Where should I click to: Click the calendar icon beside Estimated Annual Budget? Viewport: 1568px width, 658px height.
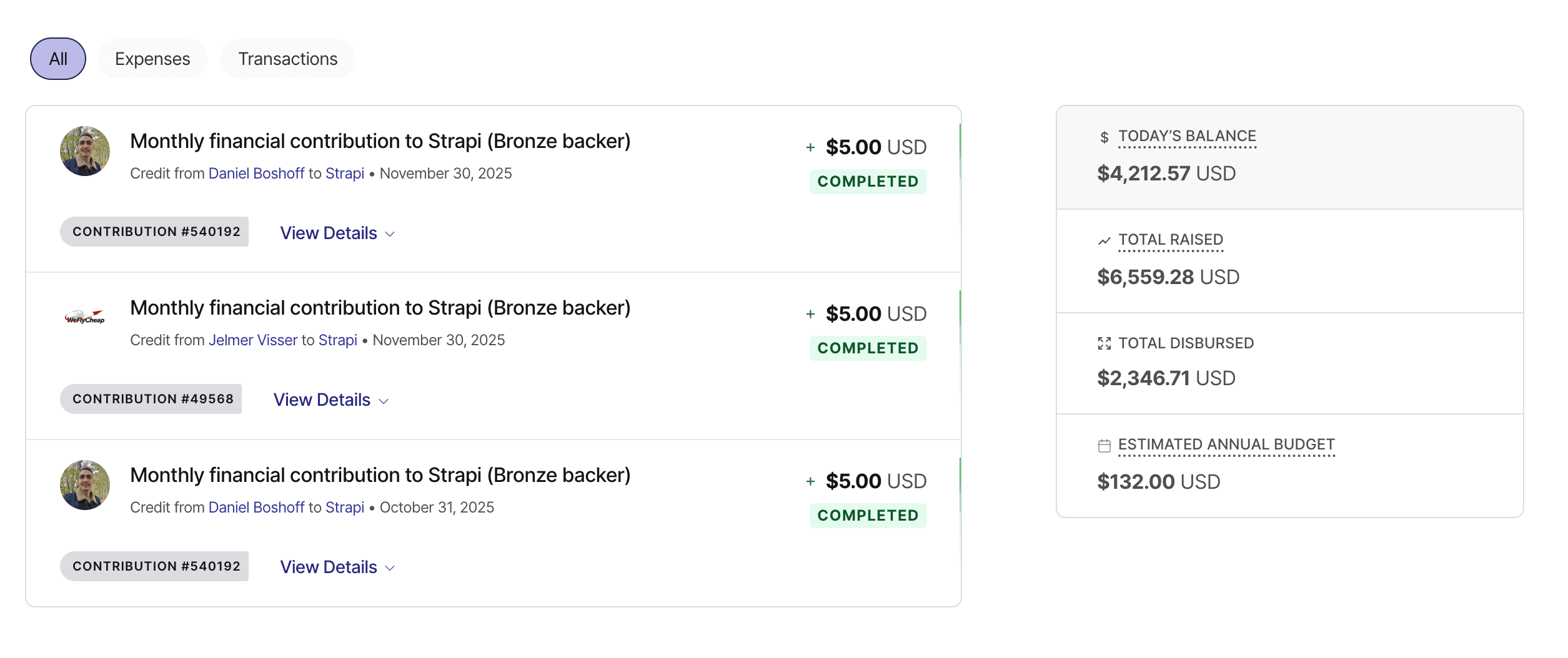pyautogui.click(x=1104, y=446)
